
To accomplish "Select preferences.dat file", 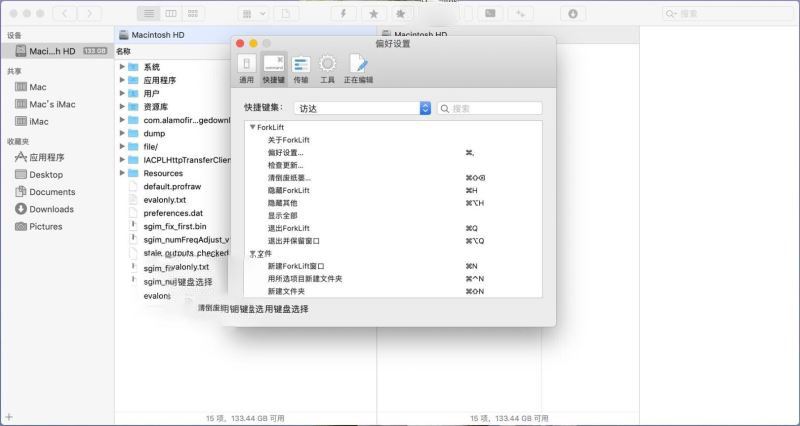I will (x=173, y=213).
